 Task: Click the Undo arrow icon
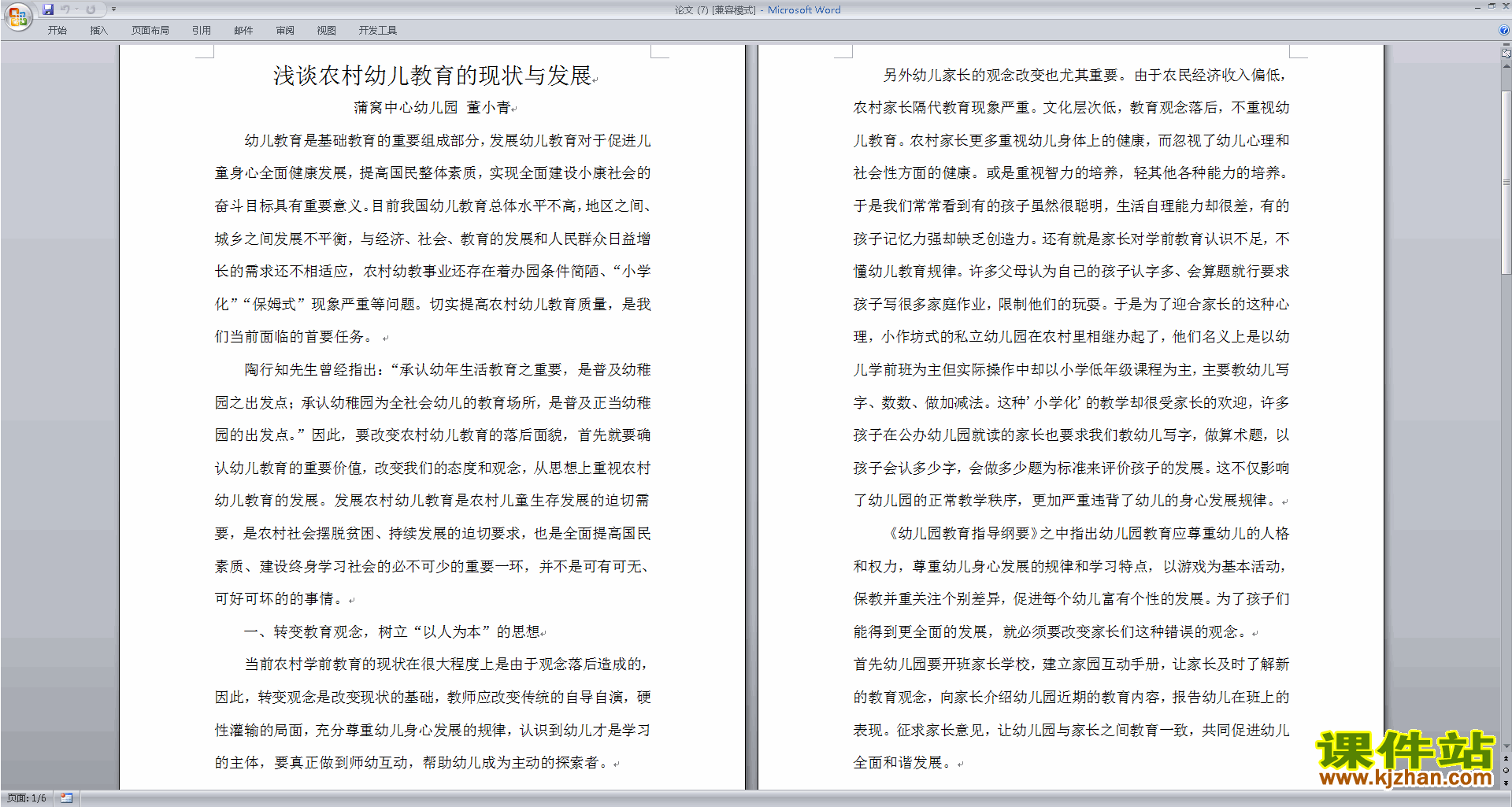[x=65, y=9]
